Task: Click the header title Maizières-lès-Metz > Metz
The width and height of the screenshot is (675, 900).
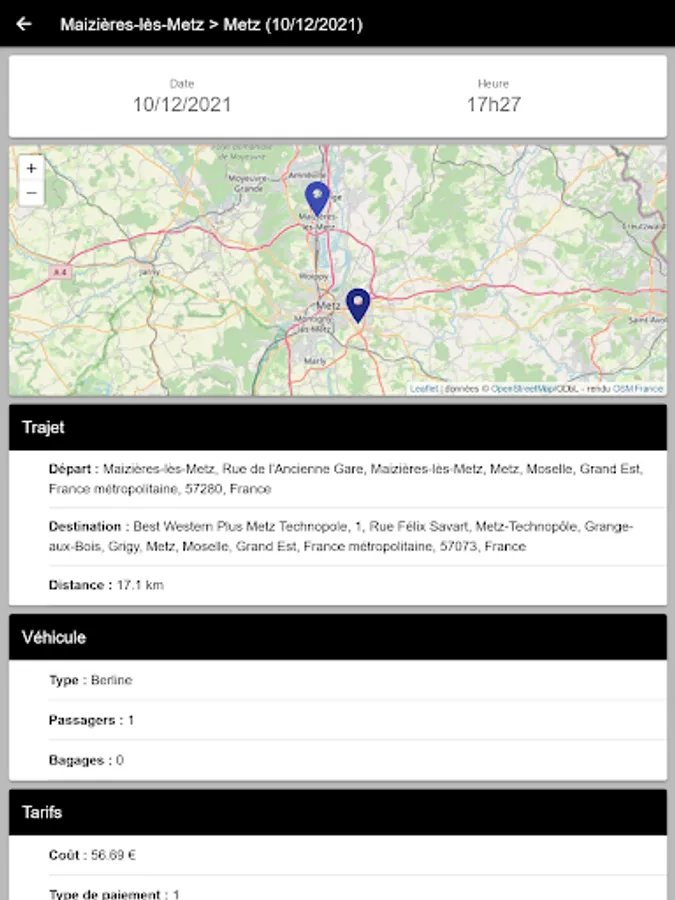Action: pos(211,25)
